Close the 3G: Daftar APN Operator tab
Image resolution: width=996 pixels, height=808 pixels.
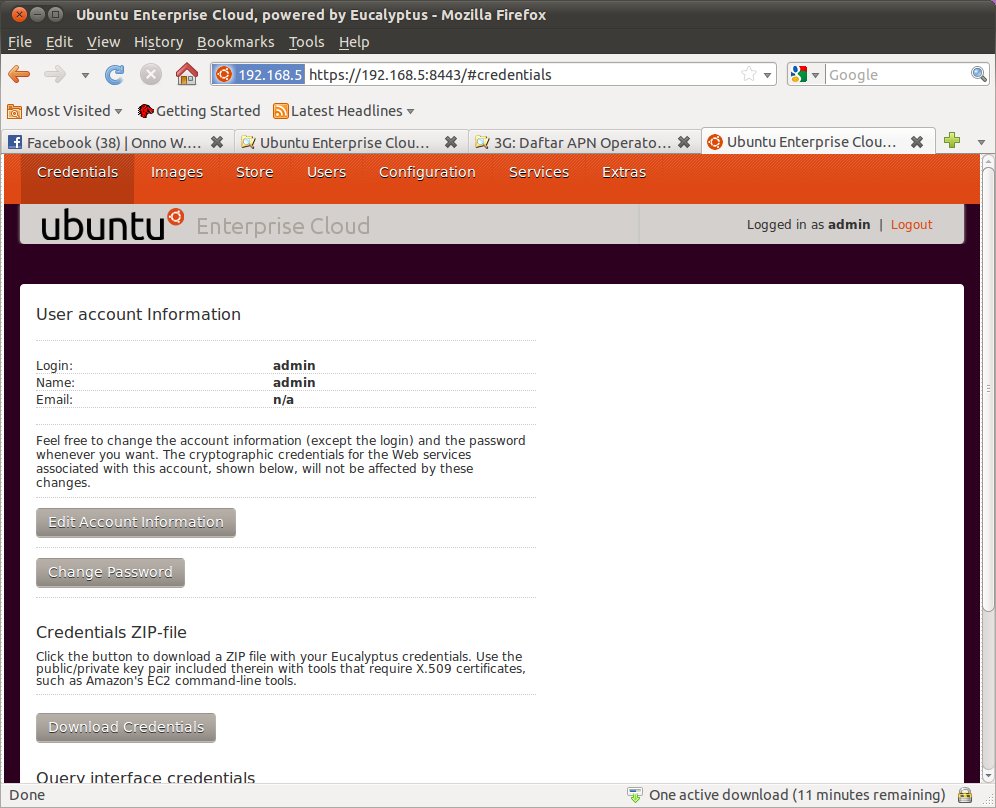[684, 142]
